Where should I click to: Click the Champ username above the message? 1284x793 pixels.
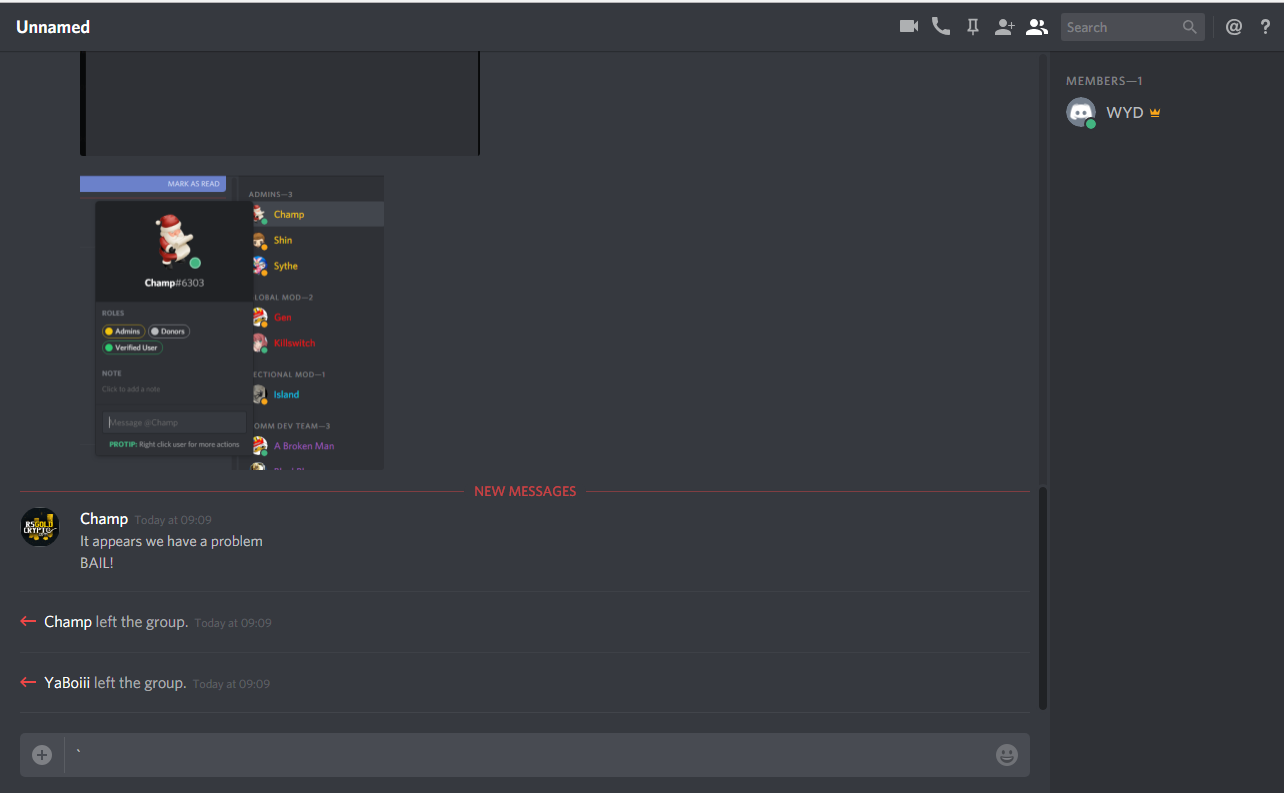click(104, 519)
